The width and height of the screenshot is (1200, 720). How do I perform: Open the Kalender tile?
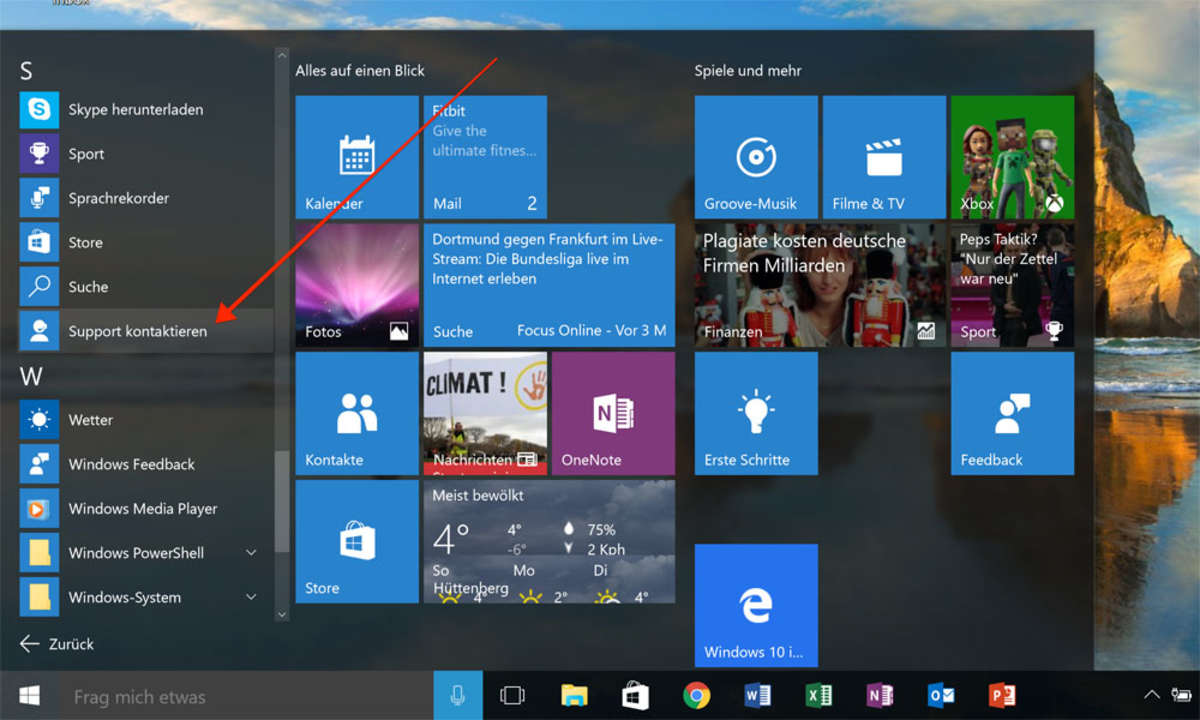tap(357, 157)
